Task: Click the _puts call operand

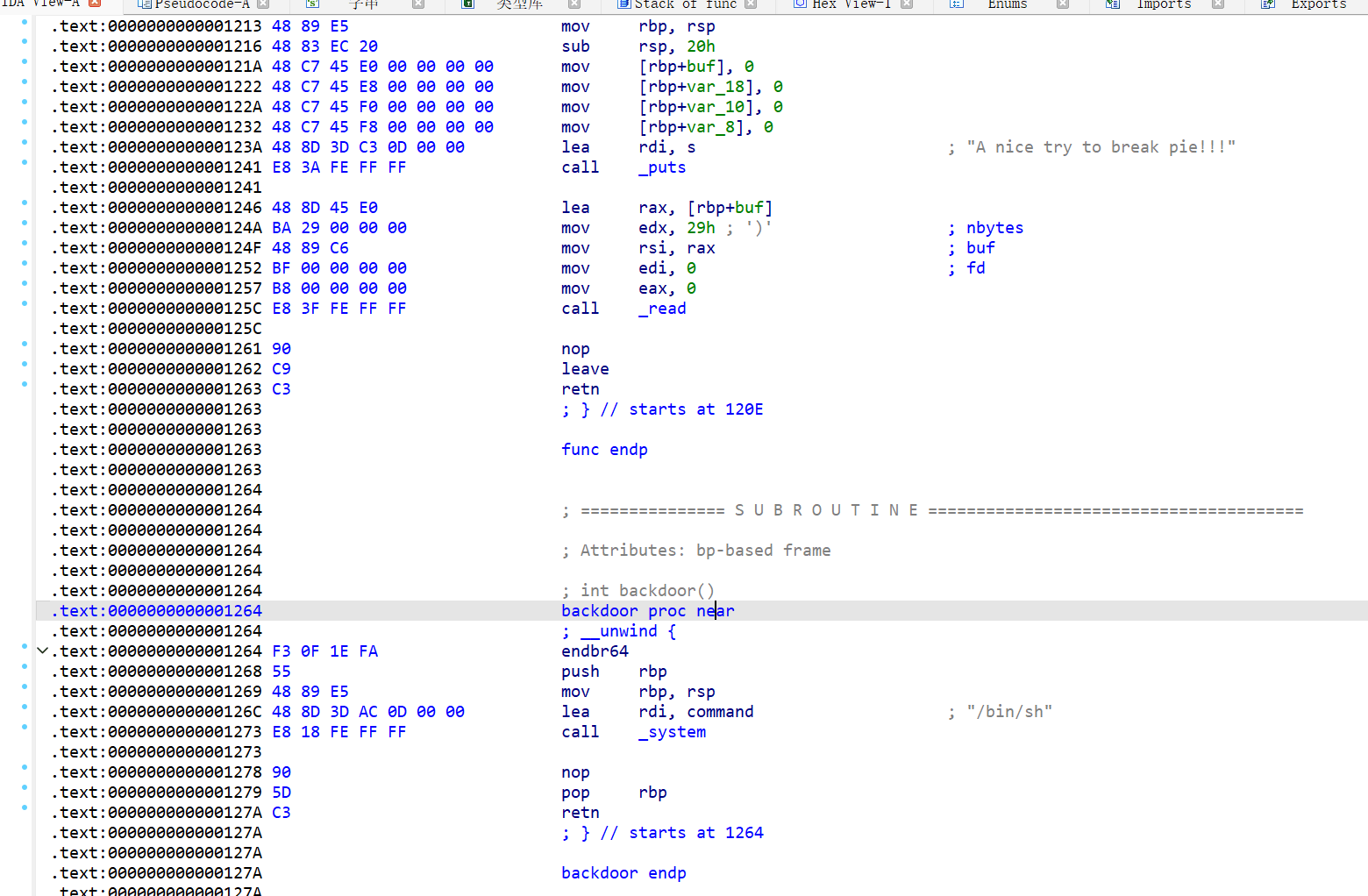Action: coord(662,167)
